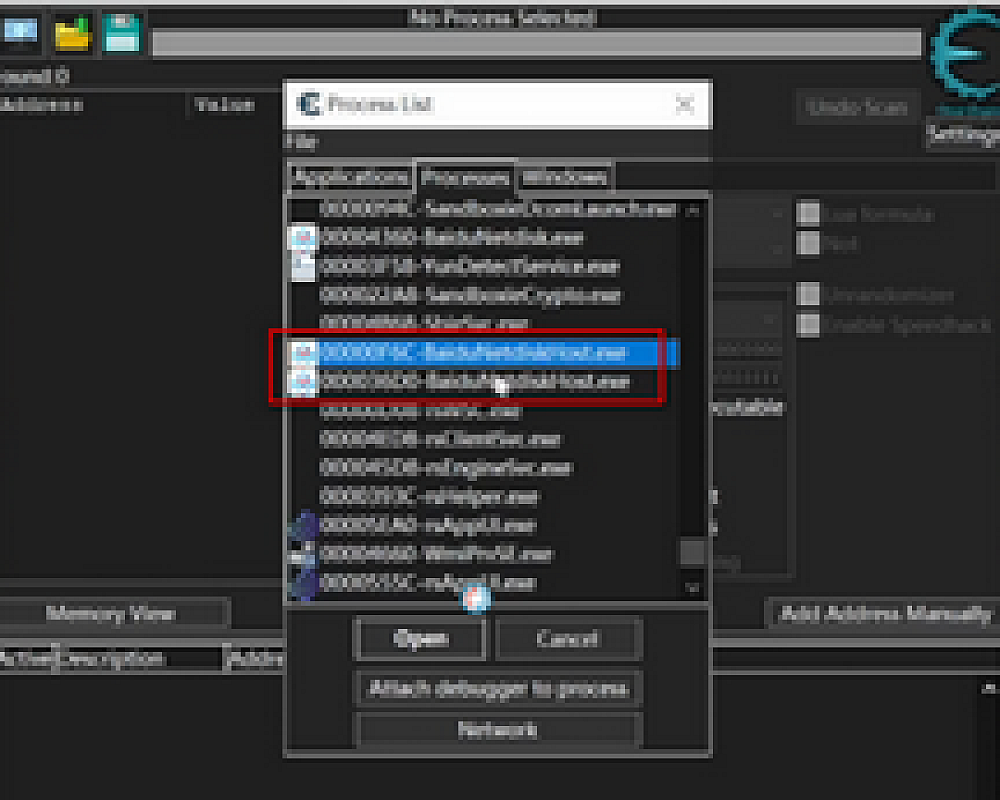Screen dimensions: 1000x800
Task: Toggle the Lua formula checkbox
Action: pyautogui.click(x=807, y=214)
